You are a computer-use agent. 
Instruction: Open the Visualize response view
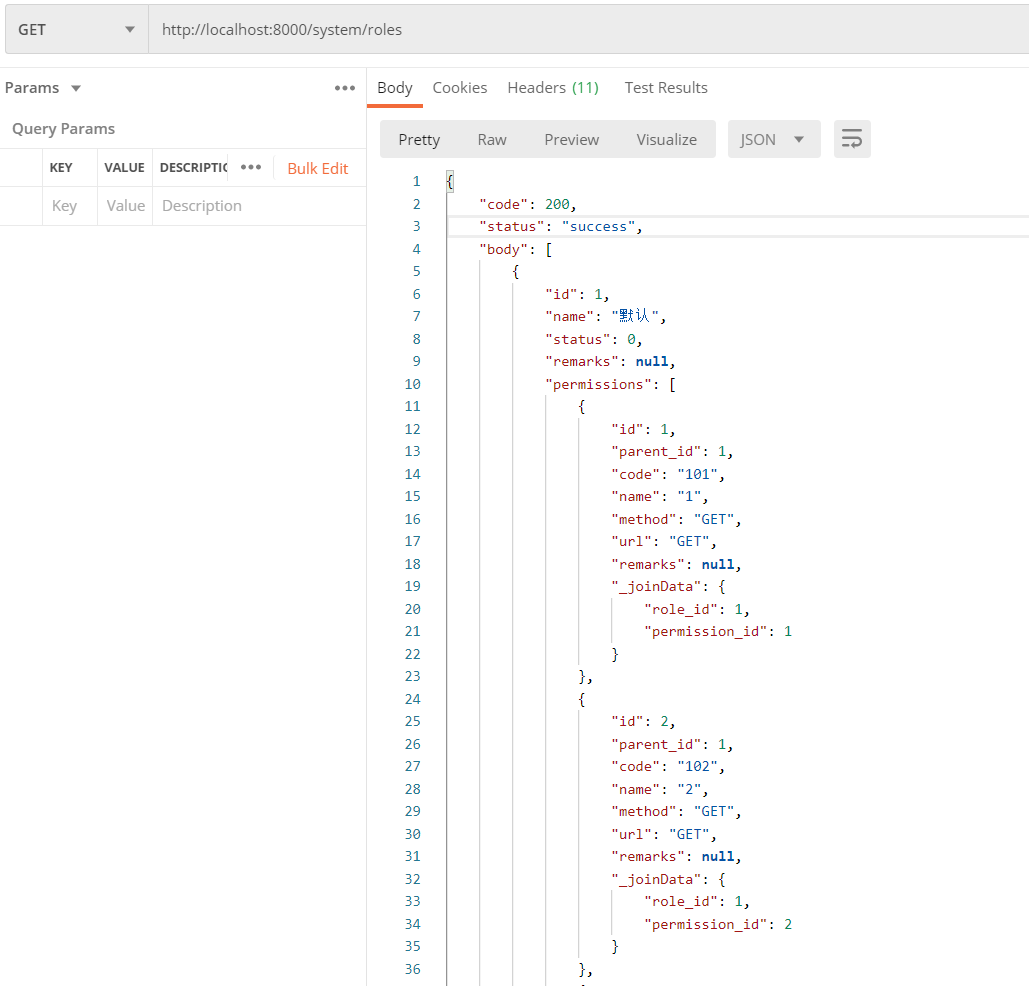click(666, 139)
